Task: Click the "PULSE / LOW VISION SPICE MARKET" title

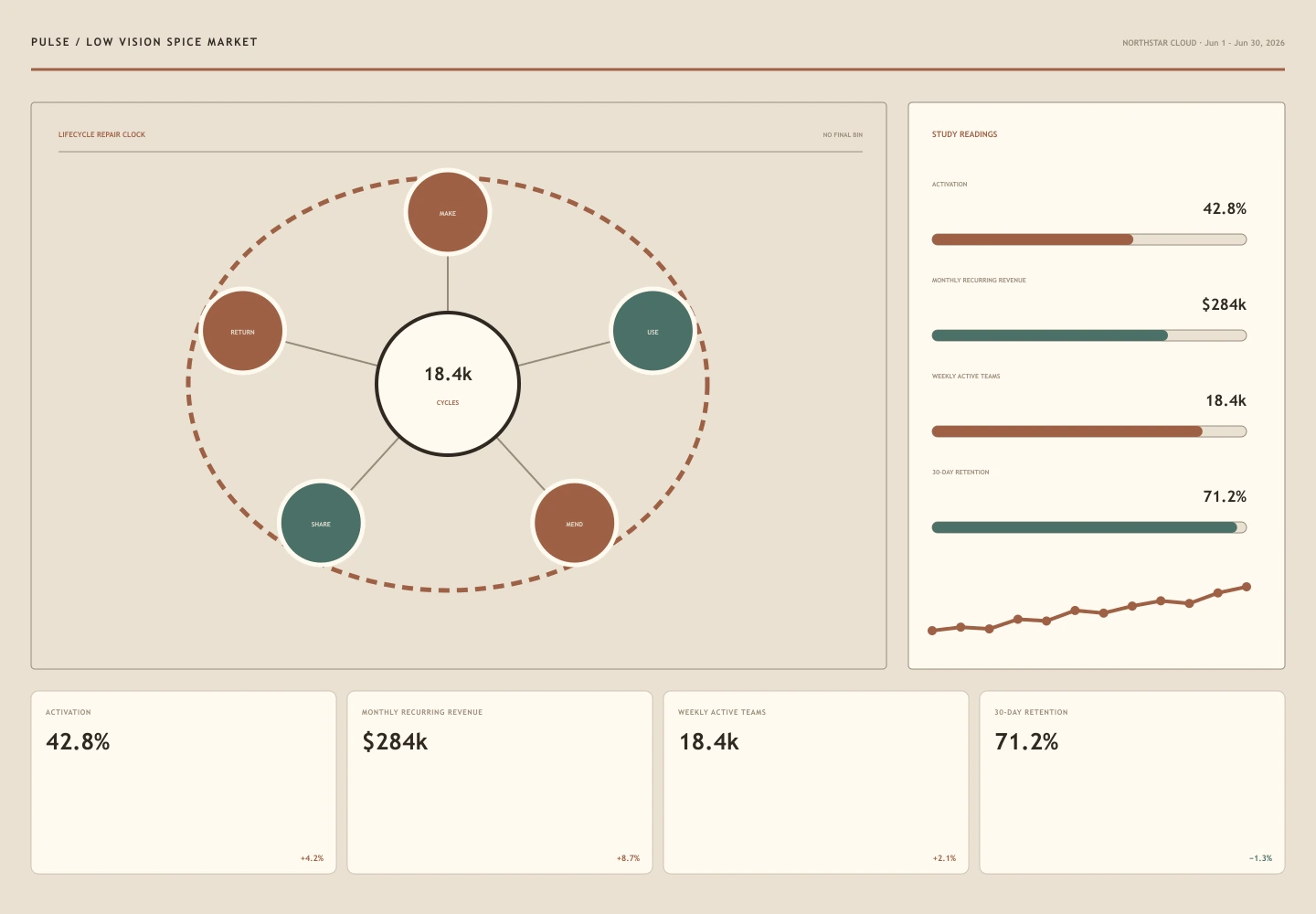Action: 144,42
